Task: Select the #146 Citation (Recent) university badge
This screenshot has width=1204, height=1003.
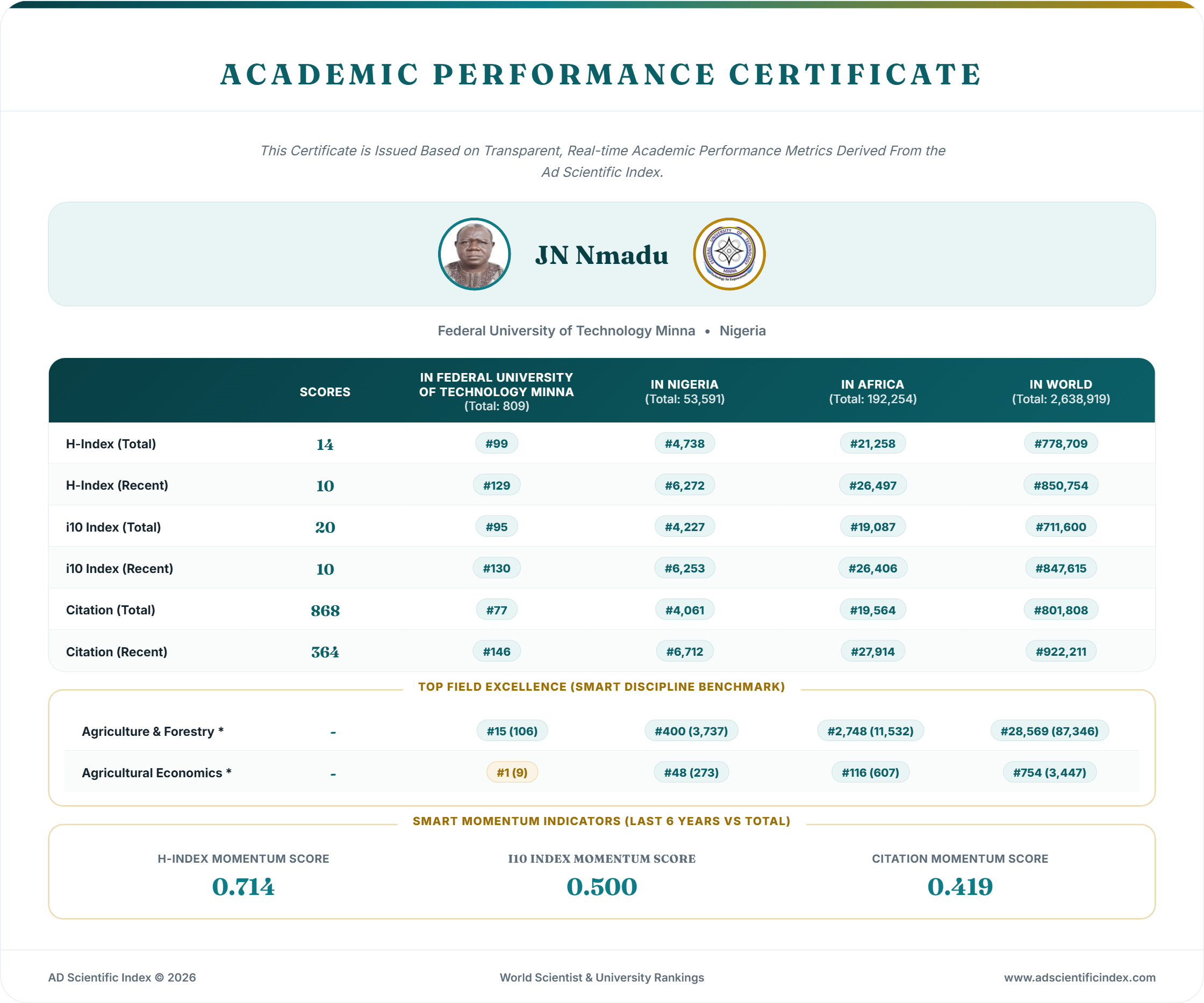Action: (x=497, y=651)
